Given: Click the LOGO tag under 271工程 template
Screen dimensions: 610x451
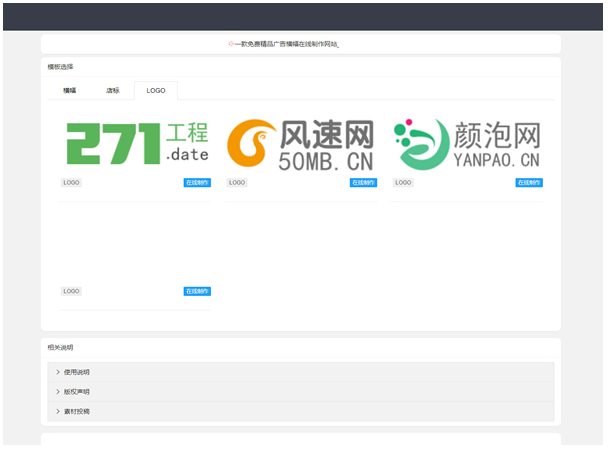Looking at the screenshot, I should point(71,183).
